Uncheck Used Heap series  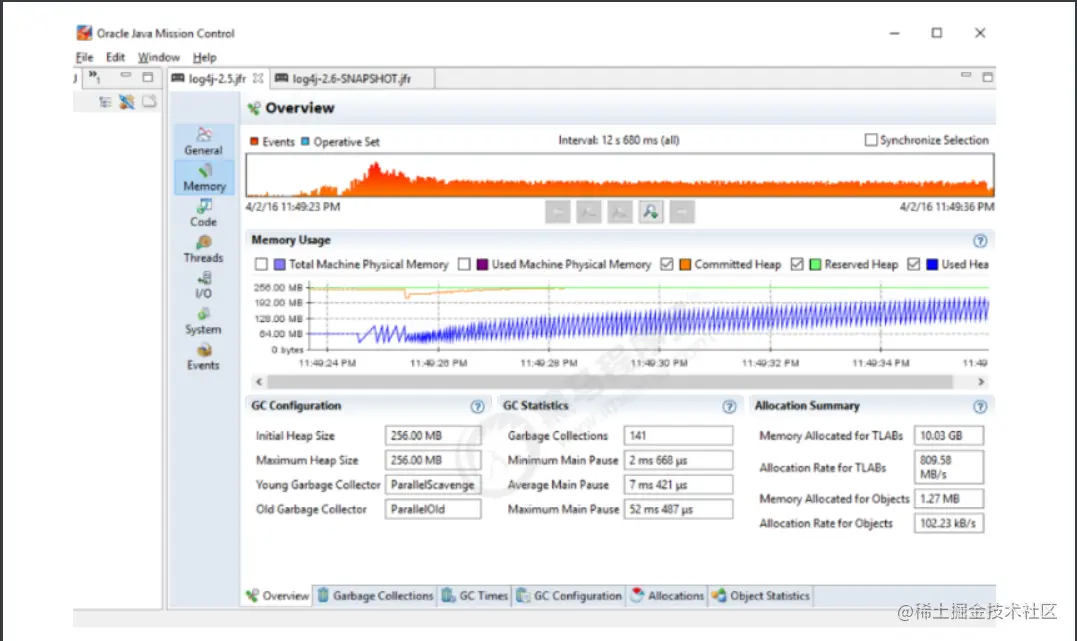tap(914, 265)
